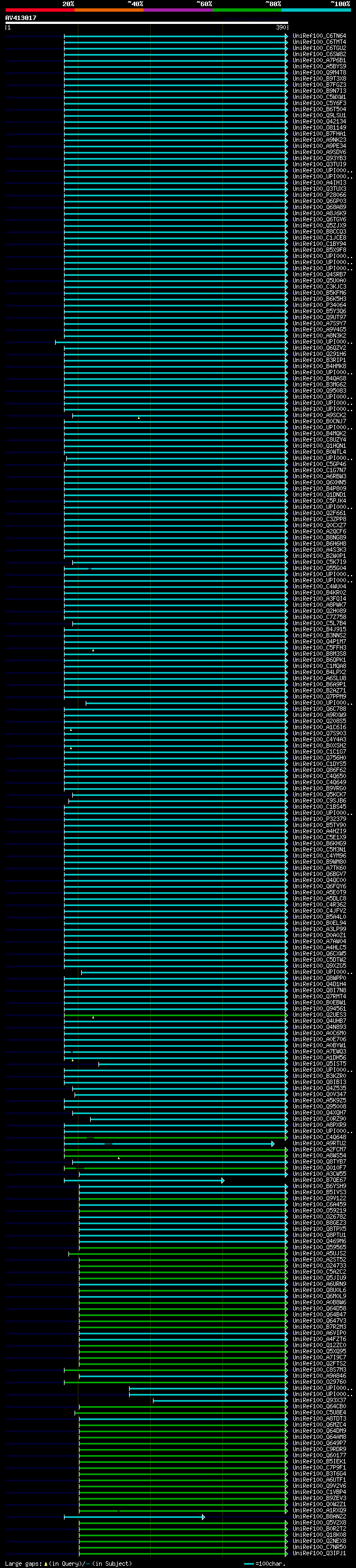
Task: Choose hit UniRef100_Q5V2X8
Action: pyautogui.click(x=319, y=1522)
